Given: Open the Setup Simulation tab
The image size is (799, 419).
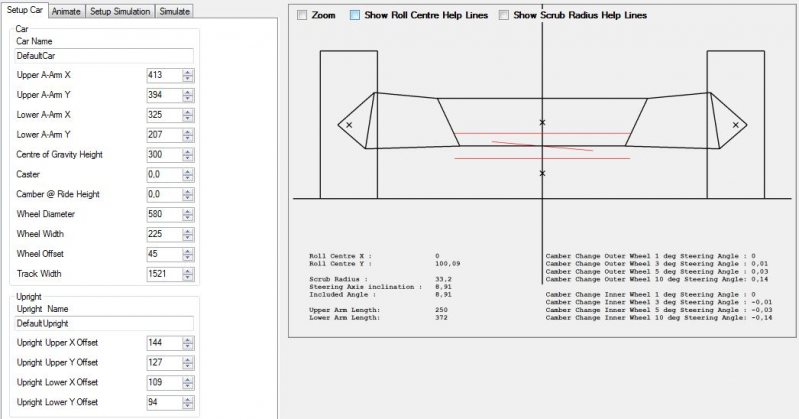Looking at the screenshot, I should 119,11.
